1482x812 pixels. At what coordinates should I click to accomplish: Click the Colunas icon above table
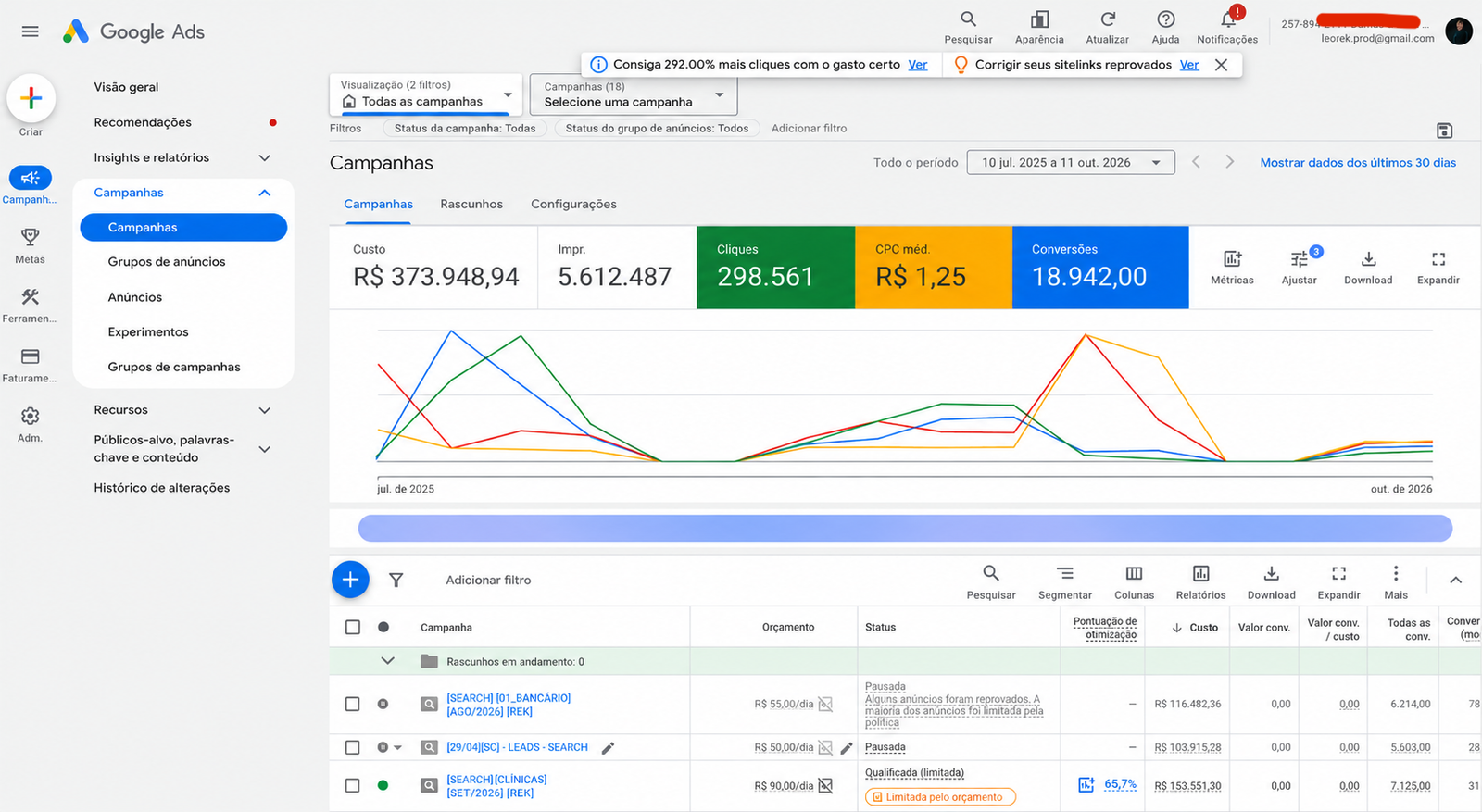tap(1134, 573)
